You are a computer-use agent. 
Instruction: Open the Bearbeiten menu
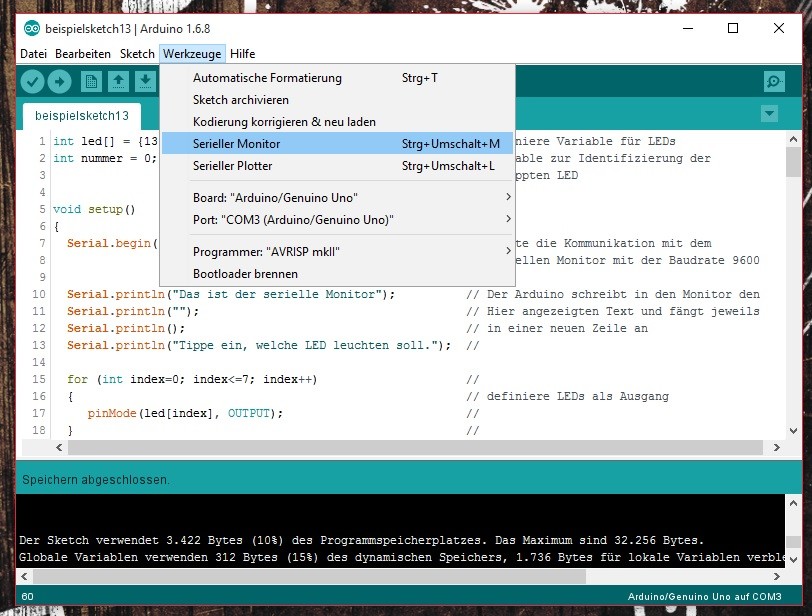click(x=83, y=54)
